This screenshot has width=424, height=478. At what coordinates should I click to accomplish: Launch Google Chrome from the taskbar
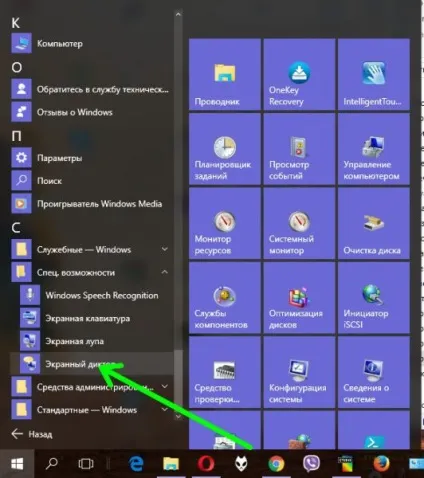coord(276,464)
